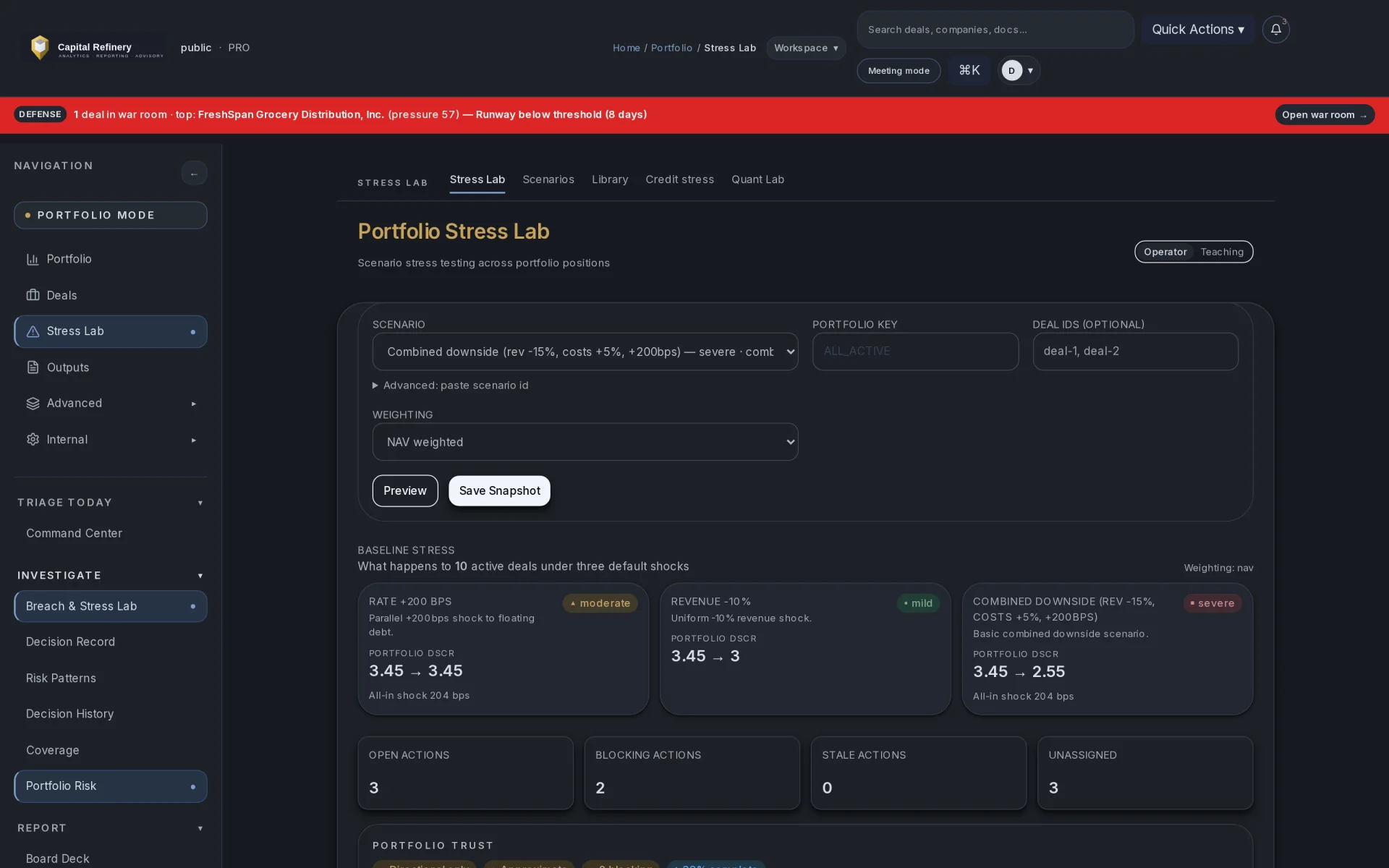1389x868 pixels.
Task: Collapse the Triage Today section
Action: point(111,503)
